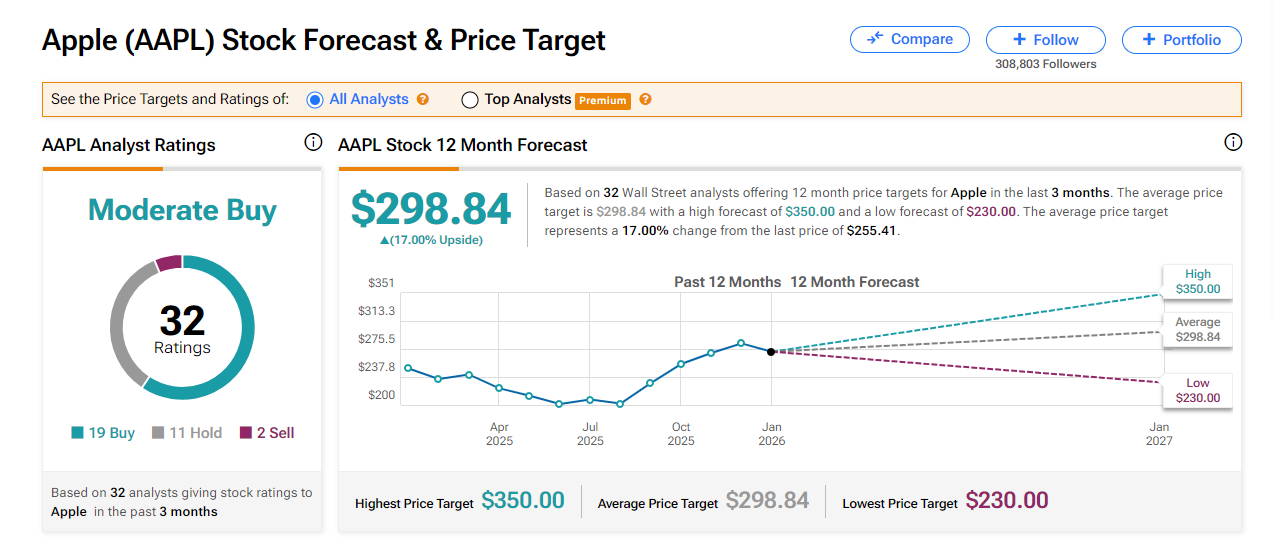The width and height of the screenshot is (1273, 549).
Task: Open info icon for AAPL Analyst Ratings
Action: [313, 143]
